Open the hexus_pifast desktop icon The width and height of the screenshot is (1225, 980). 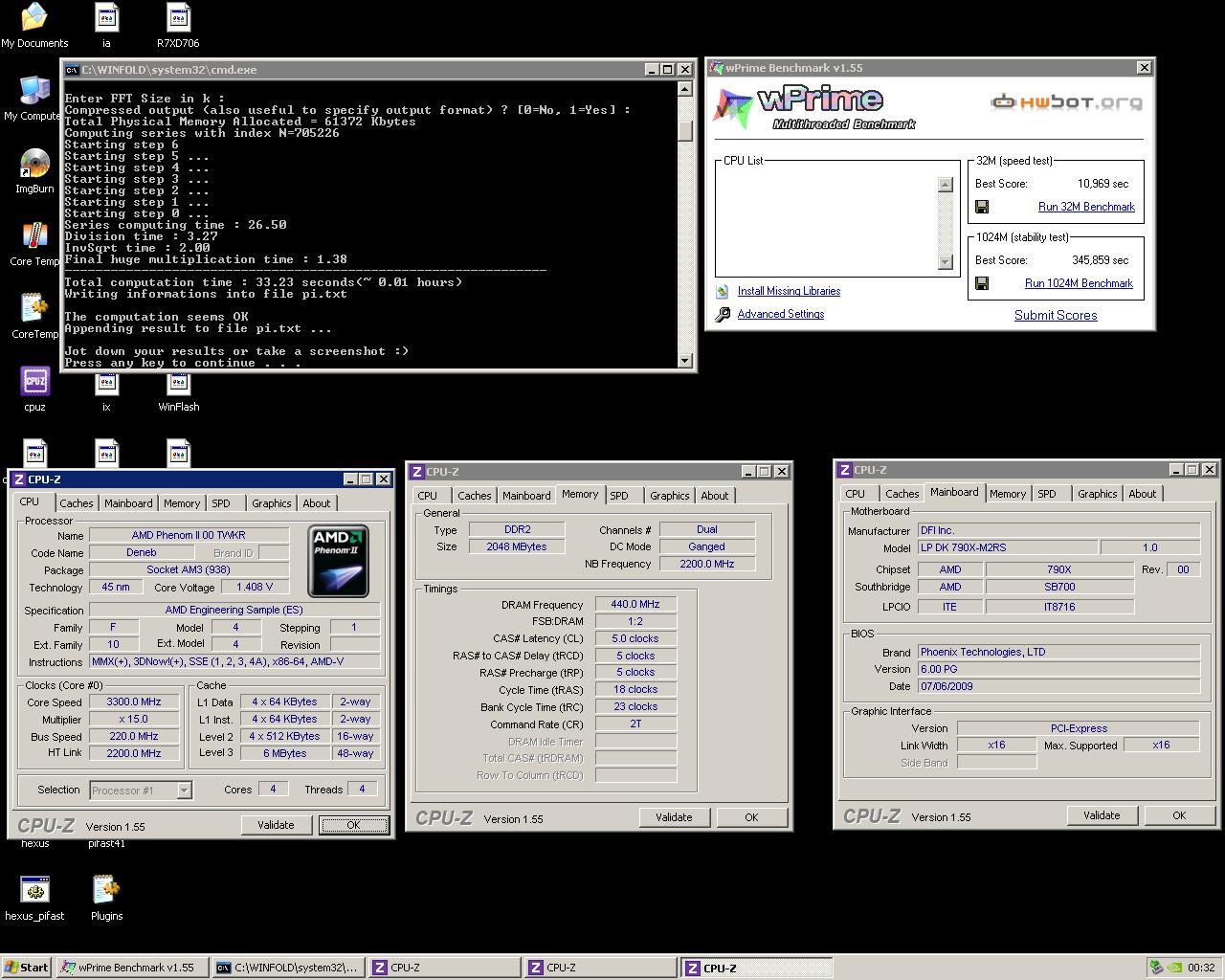point(34,890)
